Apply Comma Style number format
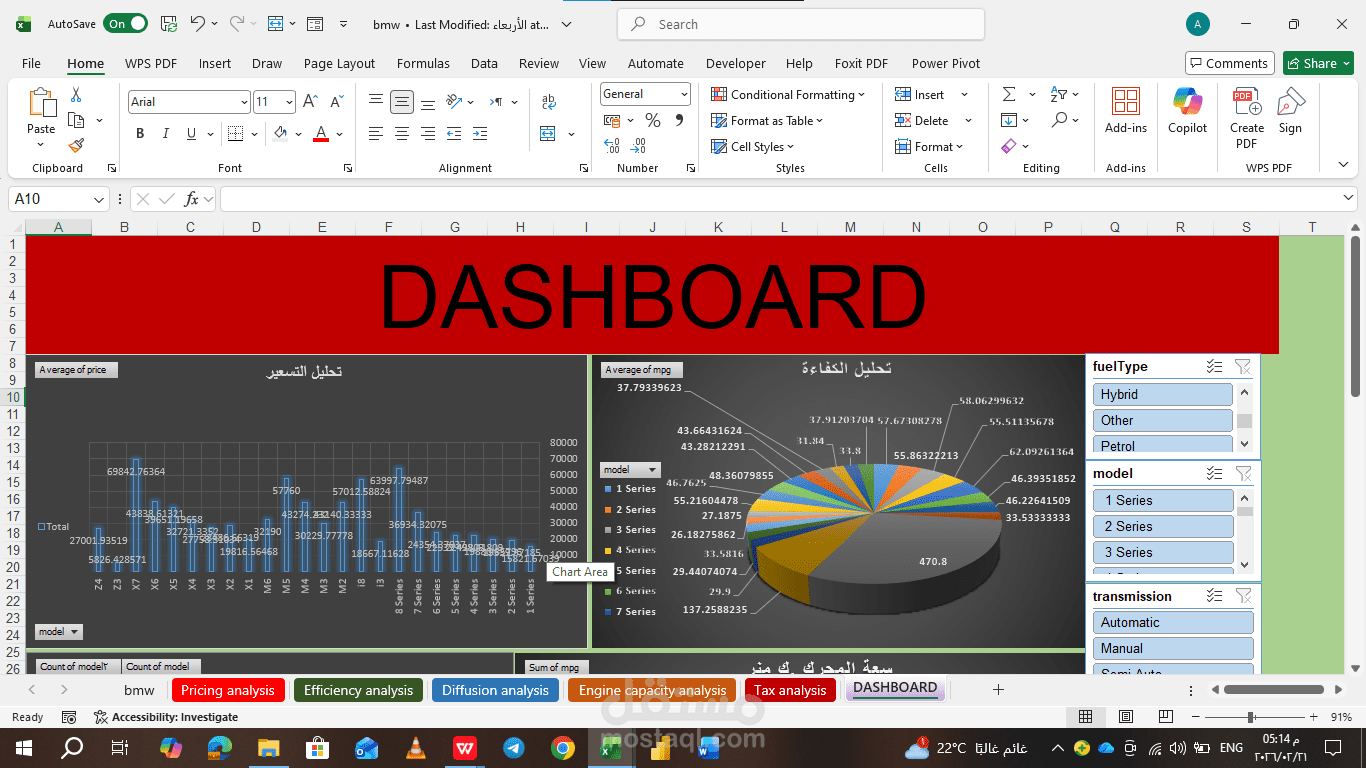Image resolution: width=1366 pixels, height=768 pixels. coord(680,121)
